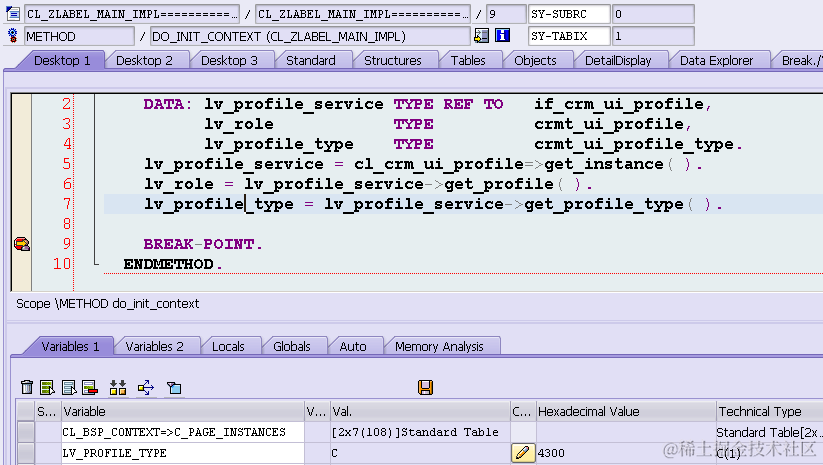Click the BREAK-POINT statement on line 9
The image size is (823, 465).
click(203, 244)
